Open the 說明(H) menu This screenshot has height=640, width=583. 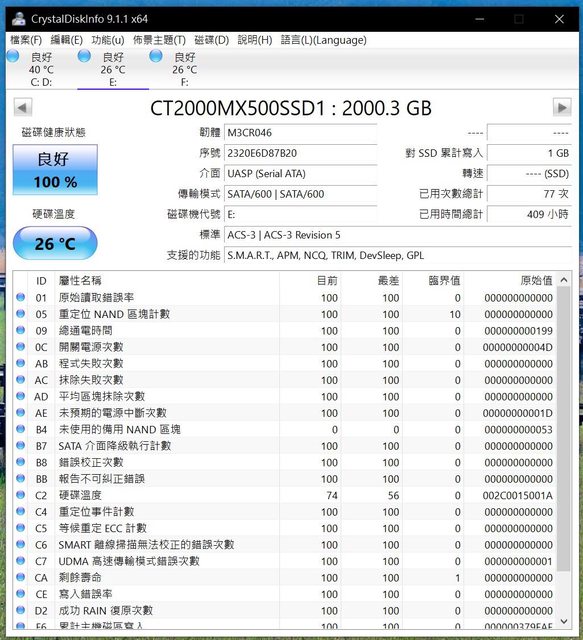tap(255, 40)
